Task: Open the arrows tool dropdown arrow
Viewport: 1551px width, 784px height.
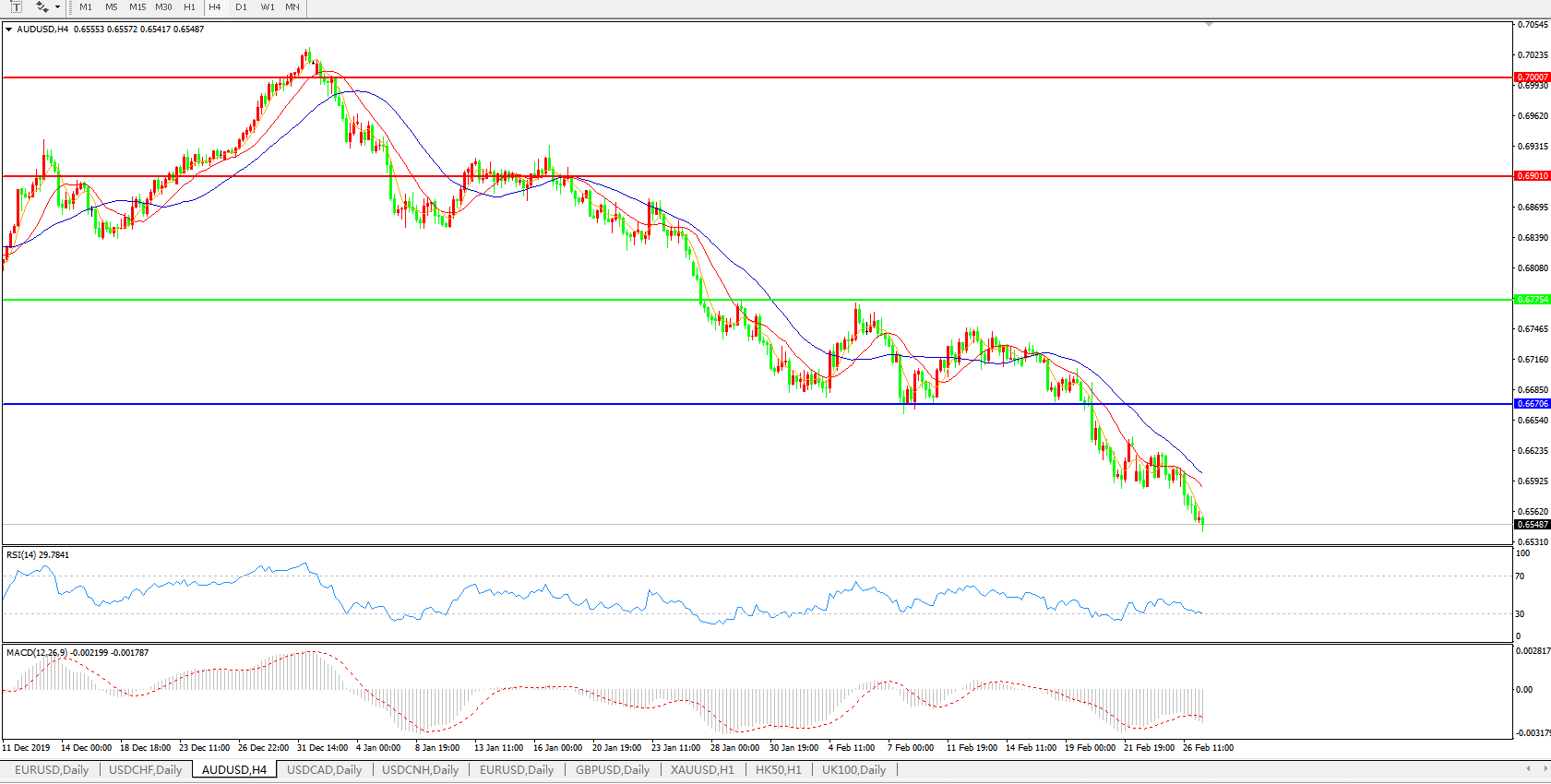Action: [57, 7]
